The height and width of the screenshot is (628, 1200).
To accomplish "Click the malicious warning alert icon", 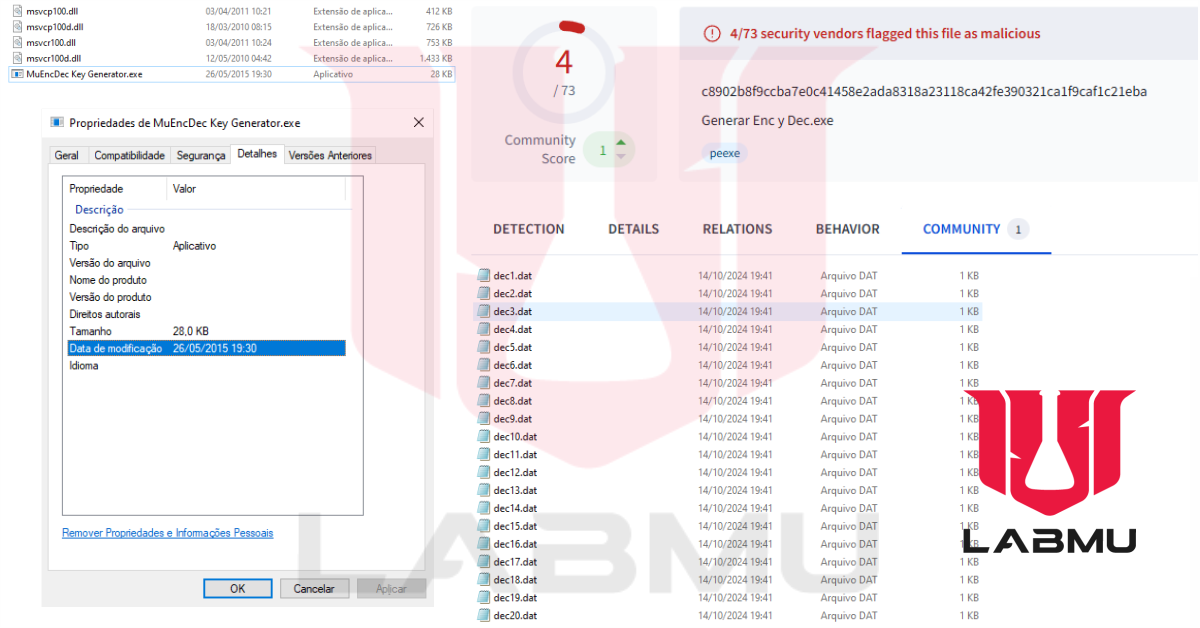I will 712,33.
